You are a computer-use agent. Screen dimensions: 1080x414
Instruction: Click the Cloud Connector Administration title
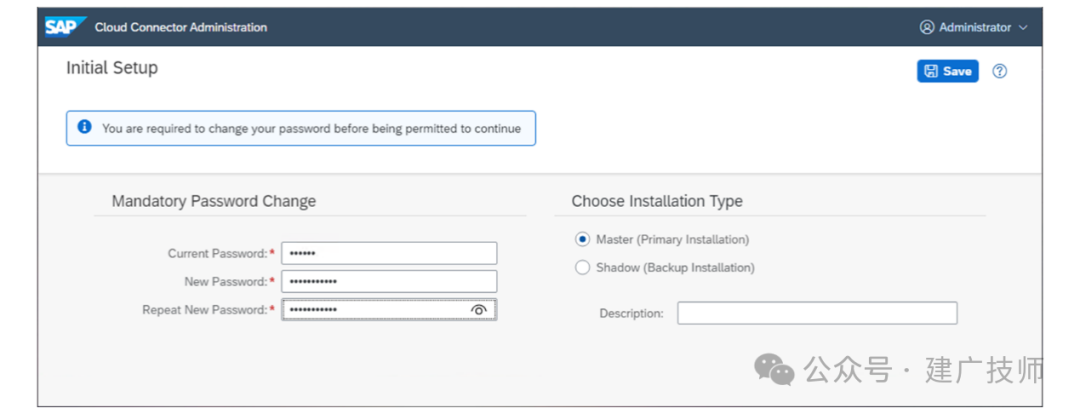click(x=181, y=28)
